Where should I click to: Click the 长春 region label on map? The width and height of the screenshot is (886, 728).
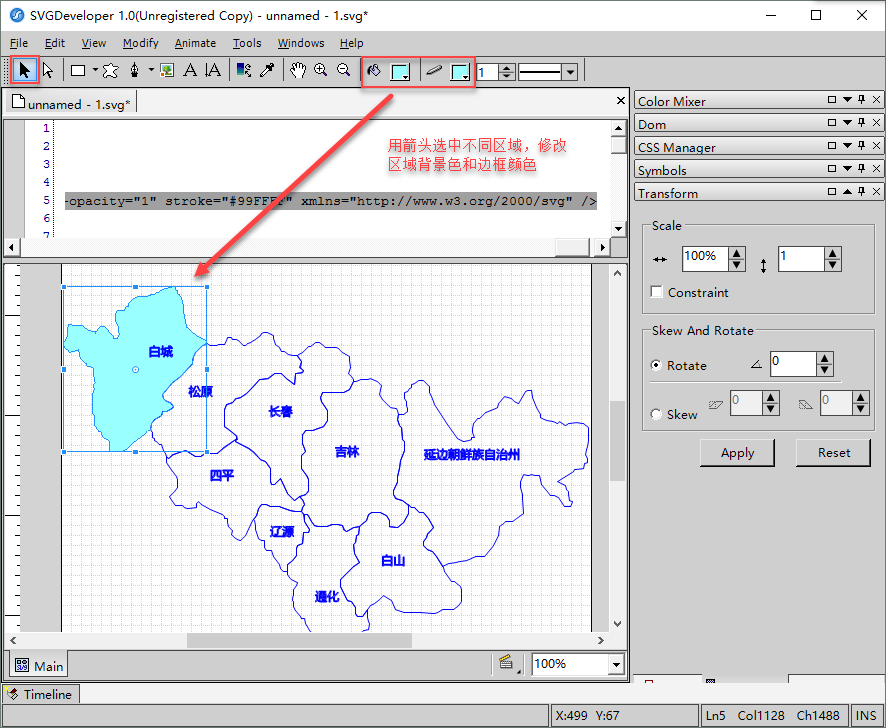(x=281, y=411)
